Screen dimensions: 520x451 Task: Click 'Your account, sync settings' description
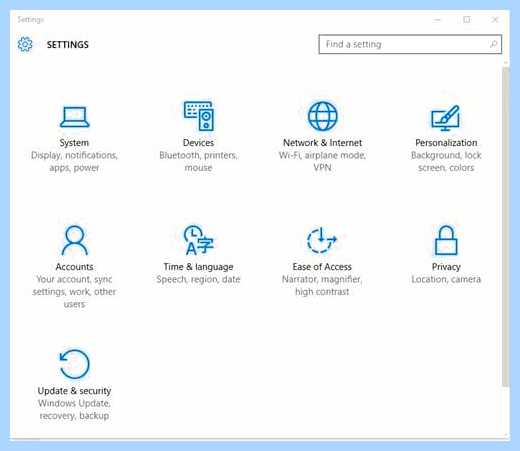click(x=74, y=292)
